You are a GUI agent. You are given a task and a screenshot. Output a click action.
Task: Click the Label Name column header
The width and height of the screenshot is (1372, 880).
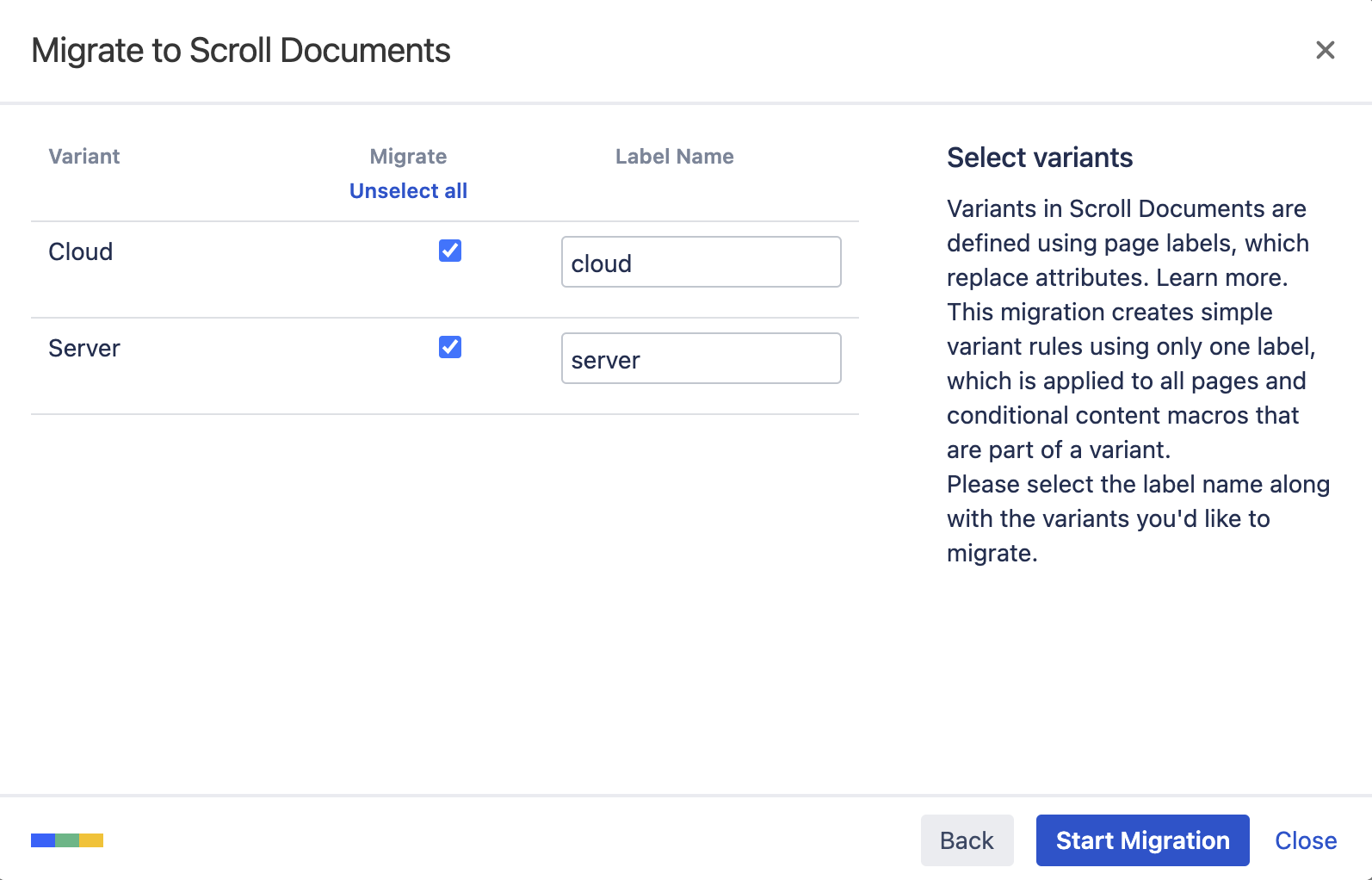674,157
